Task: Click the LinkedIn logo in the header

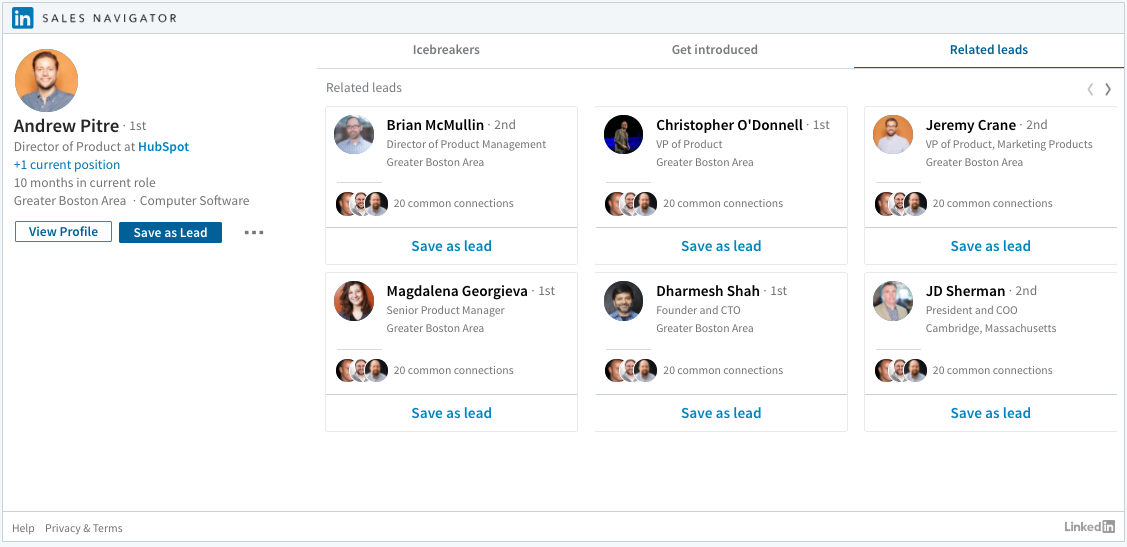Action: pos(23,18)
